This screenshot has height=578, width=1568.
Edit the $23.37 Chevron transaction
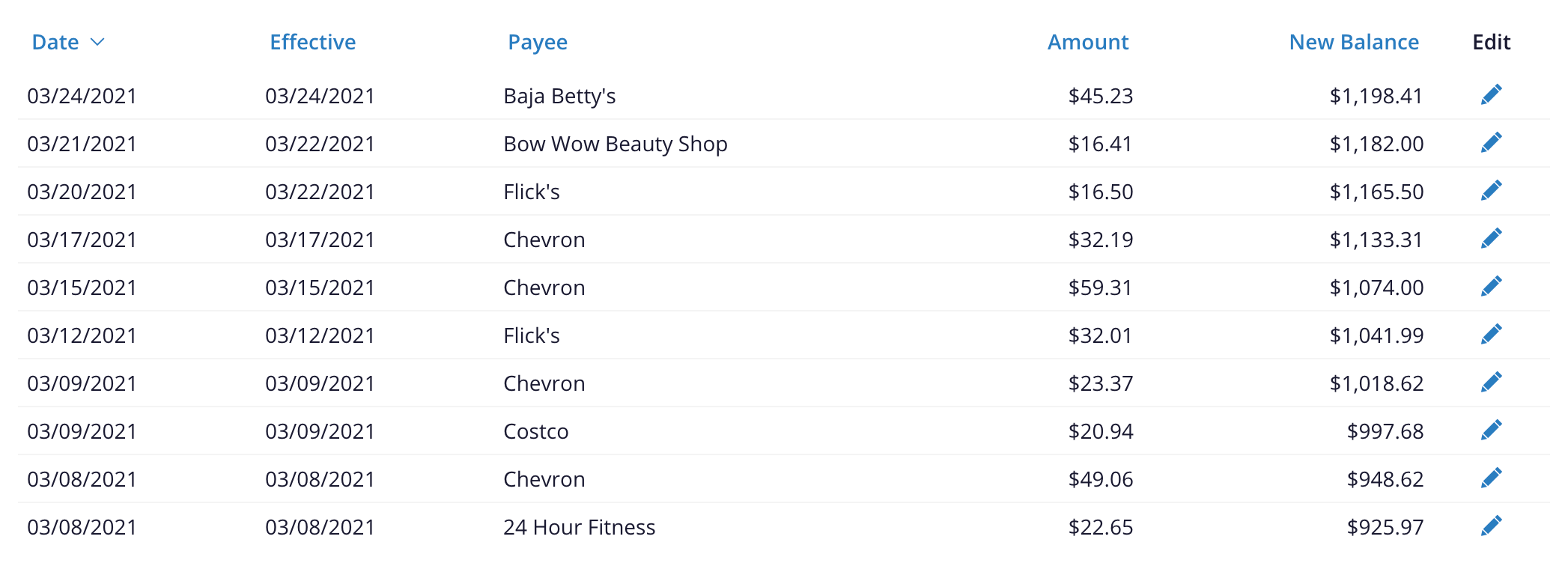[1491, 383]
